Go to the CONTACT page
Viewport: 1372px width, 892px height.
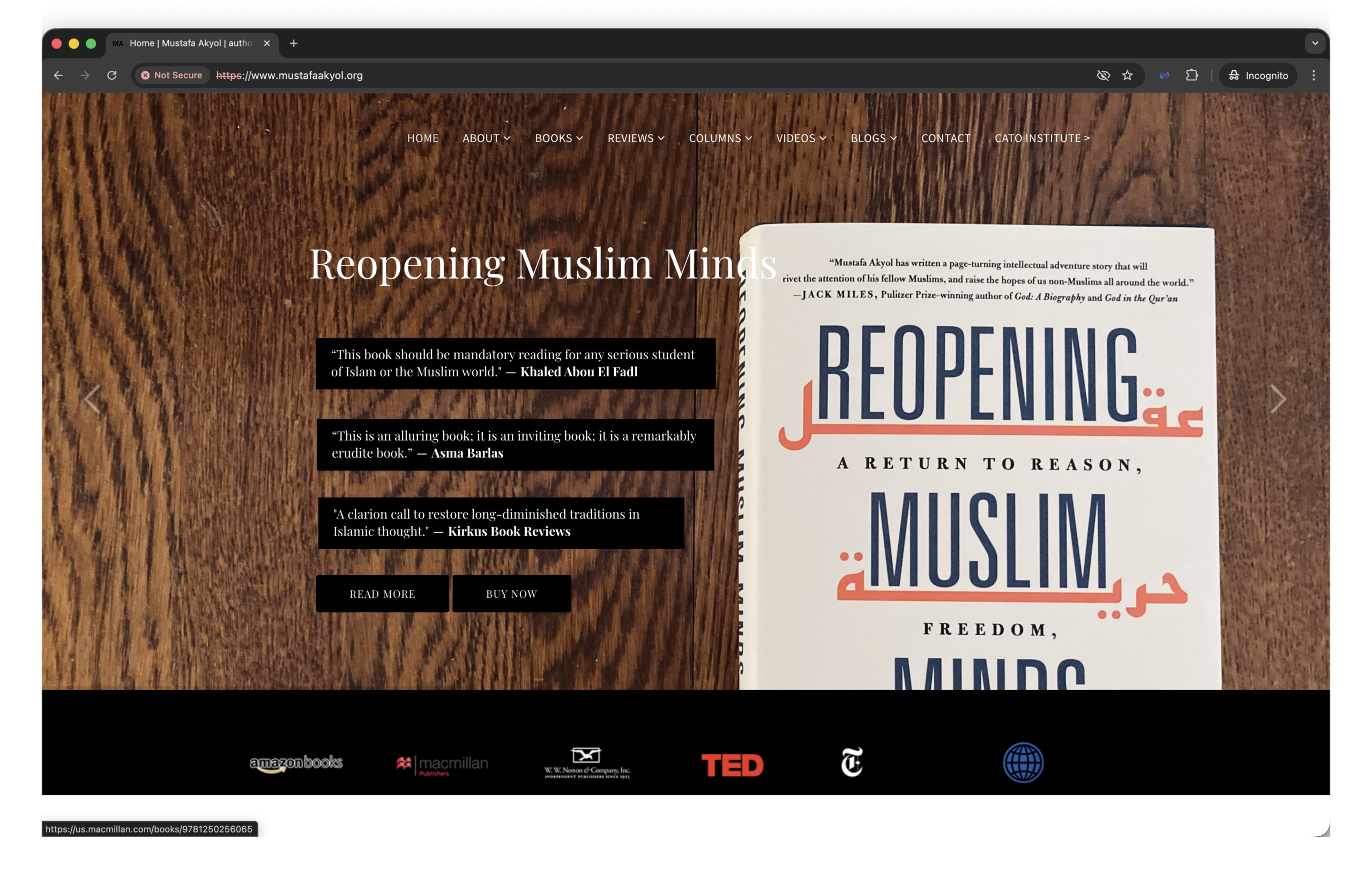pyautogui.click(x=945, y=138)
